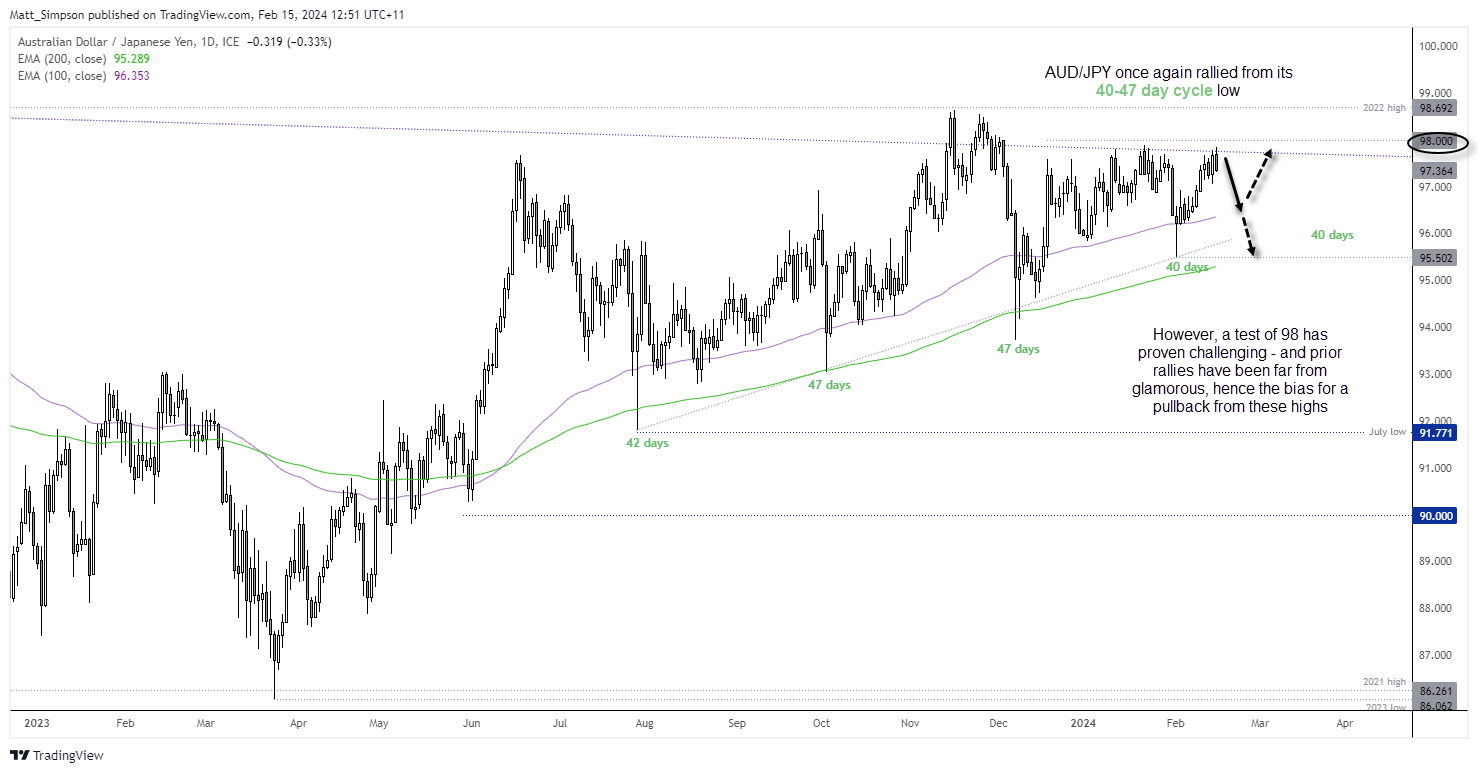Click the blue 90.000 price label
This screenshot has width=1478, height=773.
click(x=1436, y=515)
